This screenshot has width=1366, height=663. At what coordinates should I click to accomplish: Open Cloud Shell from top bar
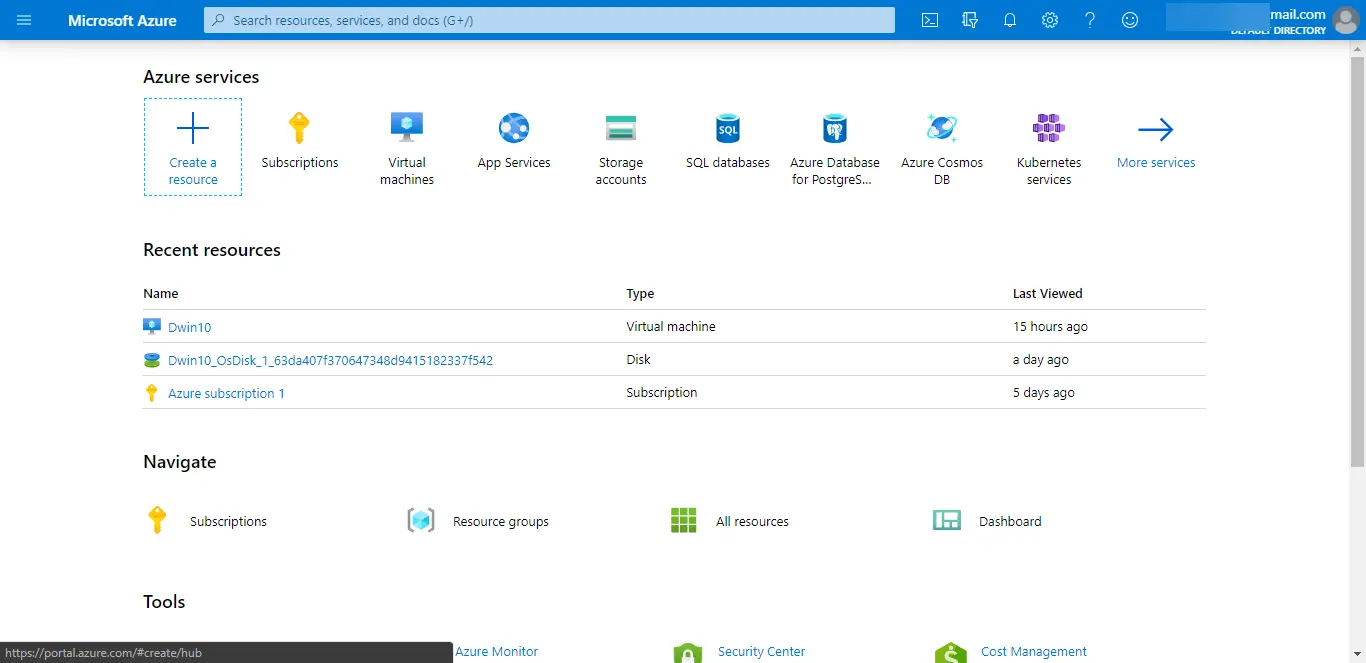pos(930,20)
